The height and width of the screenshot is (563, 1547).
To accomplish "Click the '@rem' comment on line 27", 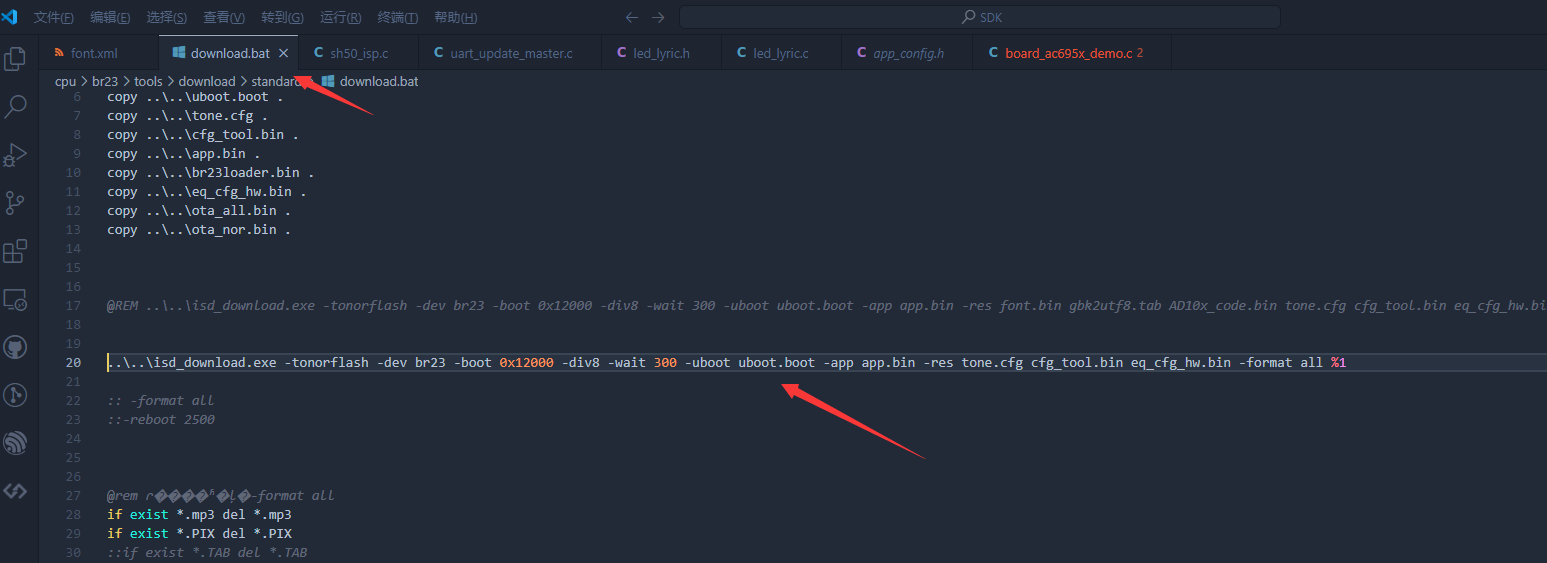I will point(221,495).
